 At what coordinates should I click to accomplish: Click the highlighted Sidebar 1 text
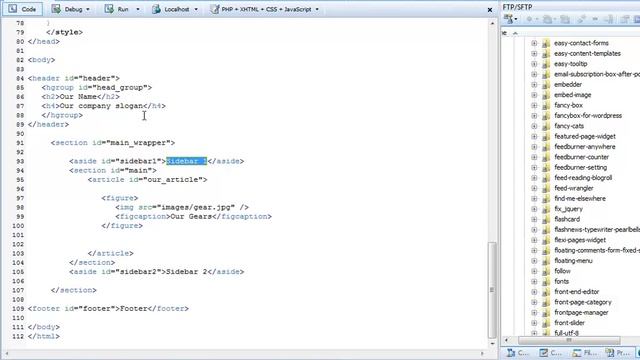point(187,161)
